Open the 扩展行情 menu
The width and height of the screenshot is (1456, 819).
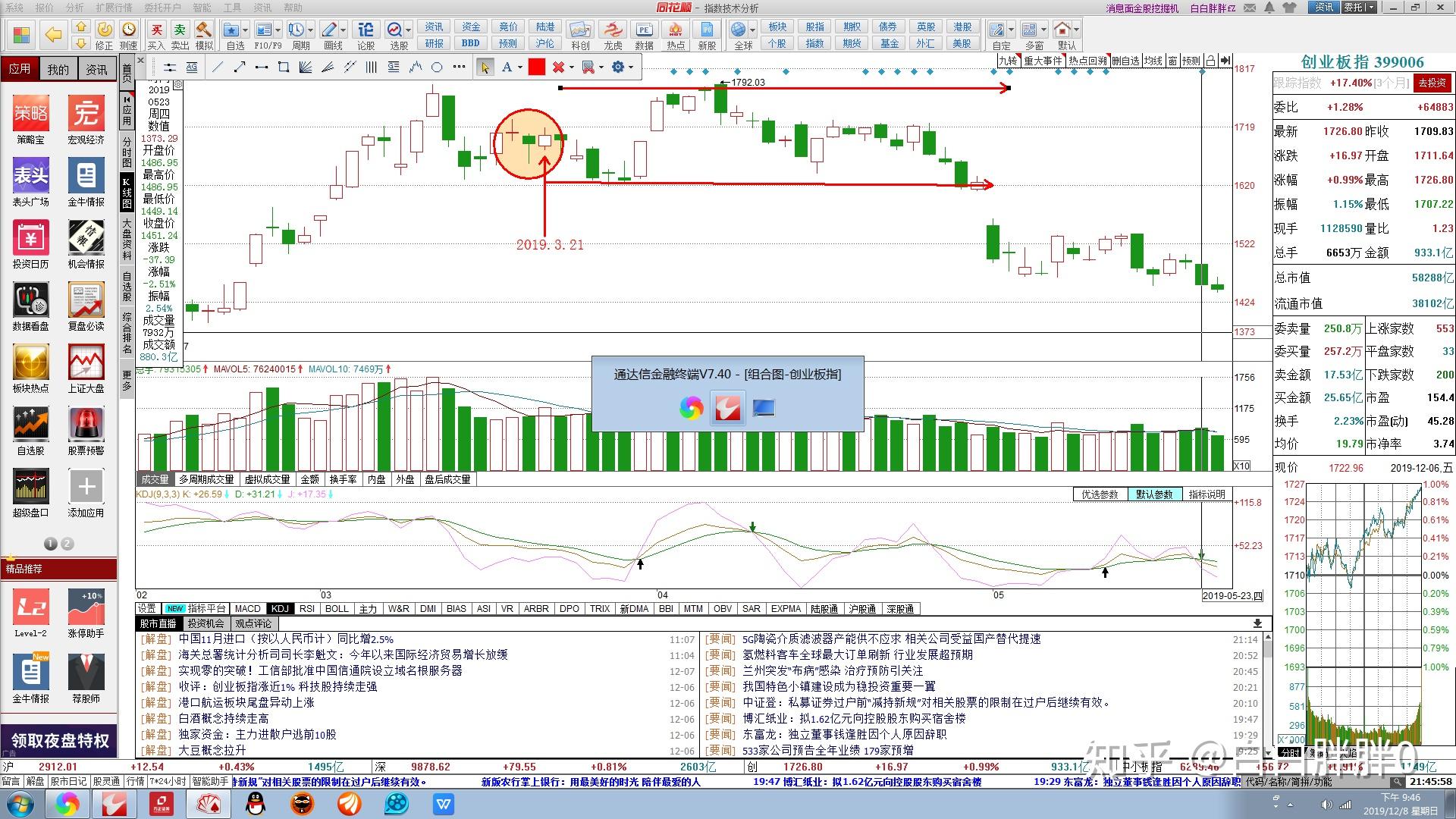click(x=114, y=8)
